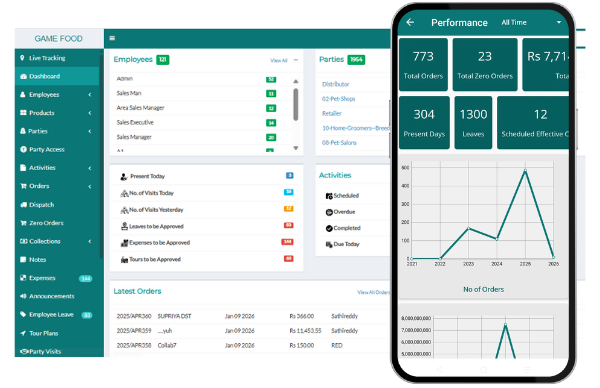The height and width of the screenshot is (388, 600).
Task: Click the Notes sidebar icon
Action: pos(23,259)
